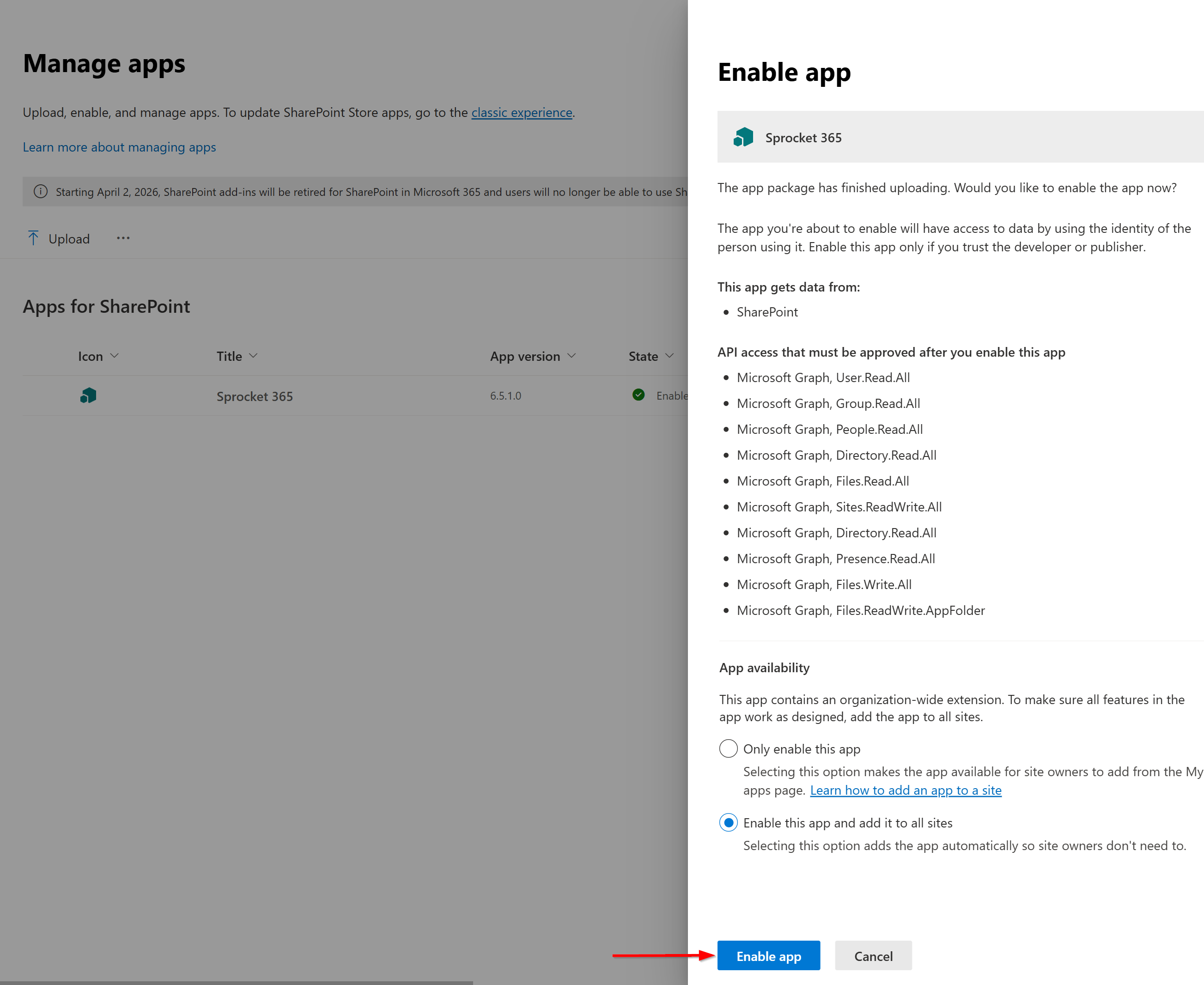The image size is (1204, 985).
Task: Expand the Icon column sort dropdown
Action: (x=114, y=356)
